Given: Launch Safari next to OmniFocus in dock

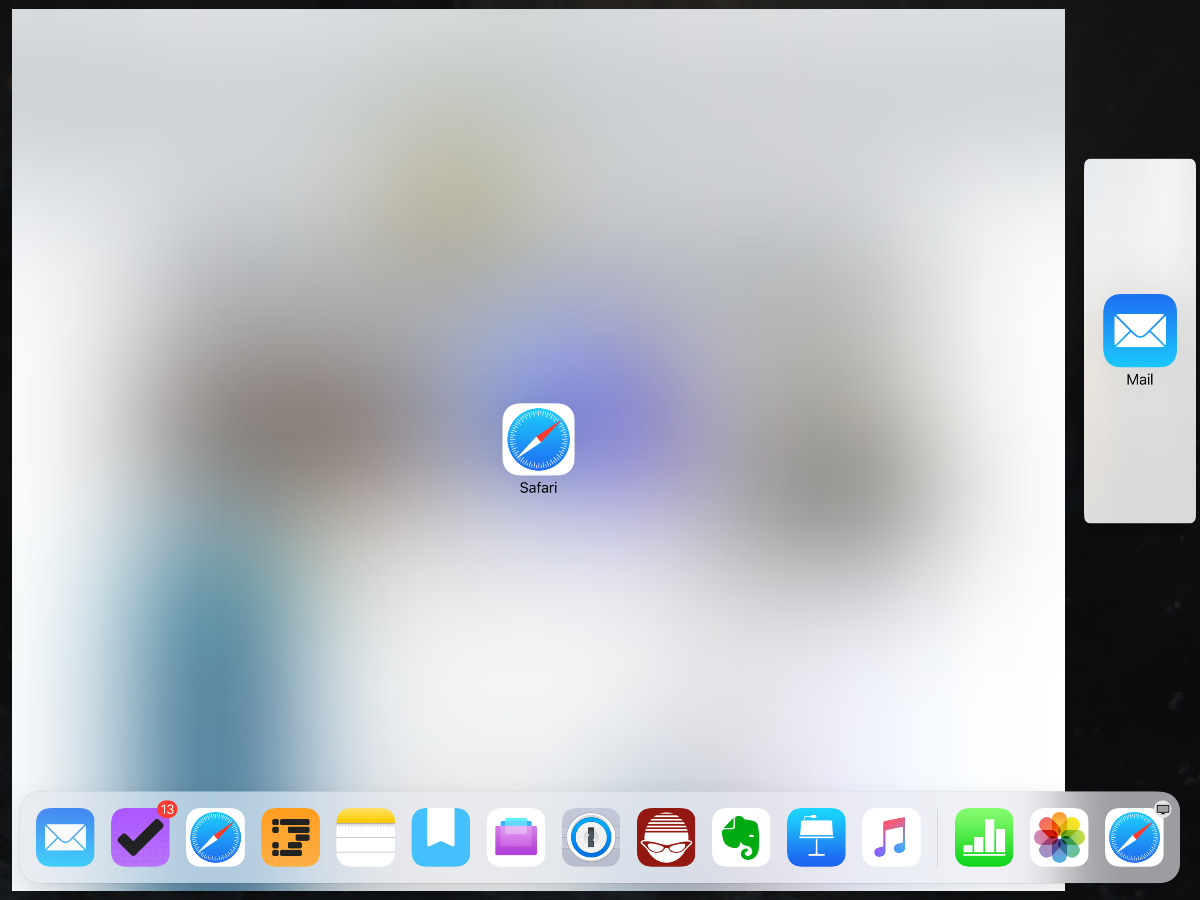Looking at the screenshot, I should (215, 837).
